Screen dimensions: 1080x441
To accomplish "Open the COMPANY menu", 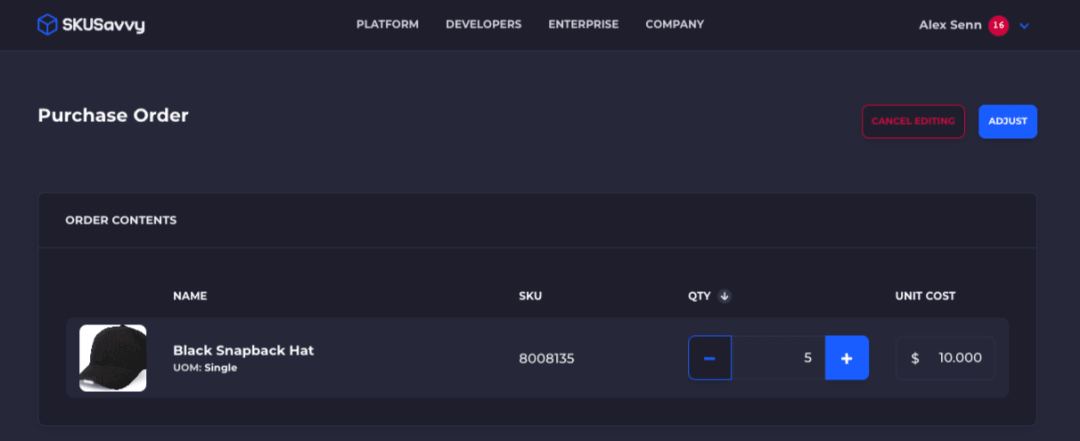I will pyautogui.click(x=674, y=25).
